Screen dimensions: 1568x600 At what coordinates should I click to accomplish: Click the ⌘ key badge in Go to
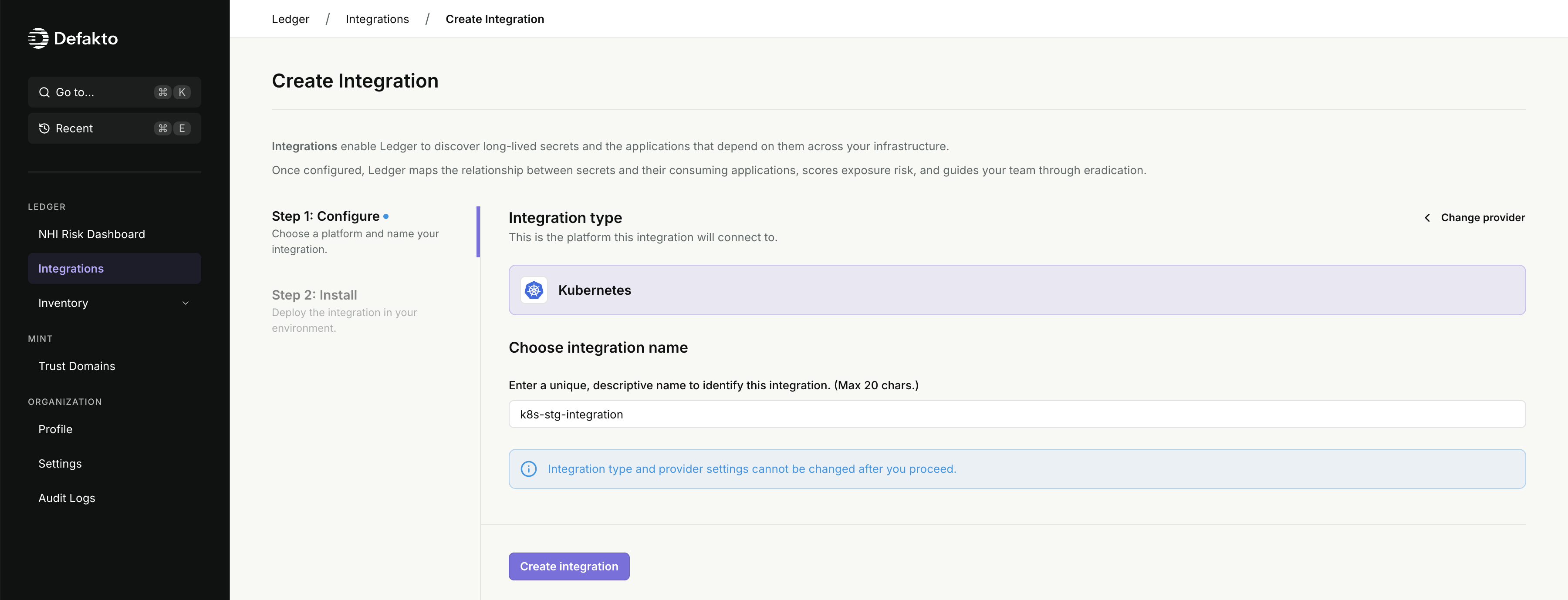[x=162, y=92]
